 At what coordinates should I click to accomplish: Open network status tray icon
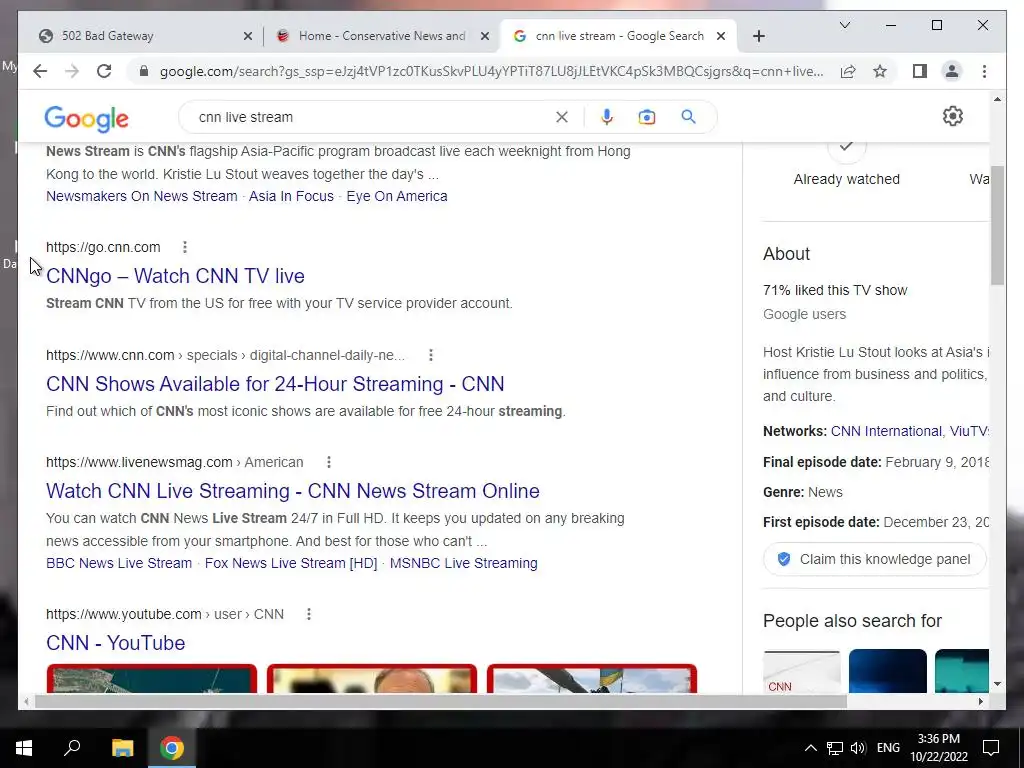pyautogui.click(x=835, y=748)
